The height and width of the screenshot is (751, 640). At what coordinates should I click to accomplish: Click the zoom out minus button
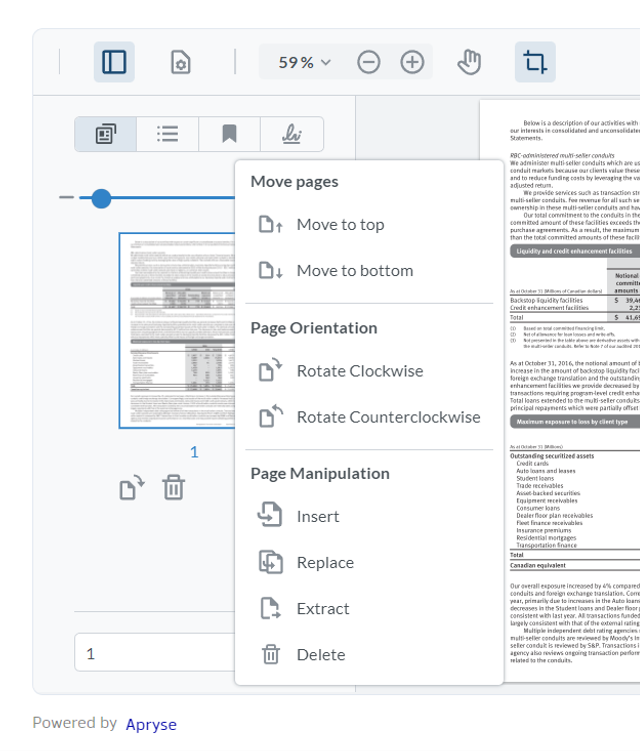coord(368,62)
